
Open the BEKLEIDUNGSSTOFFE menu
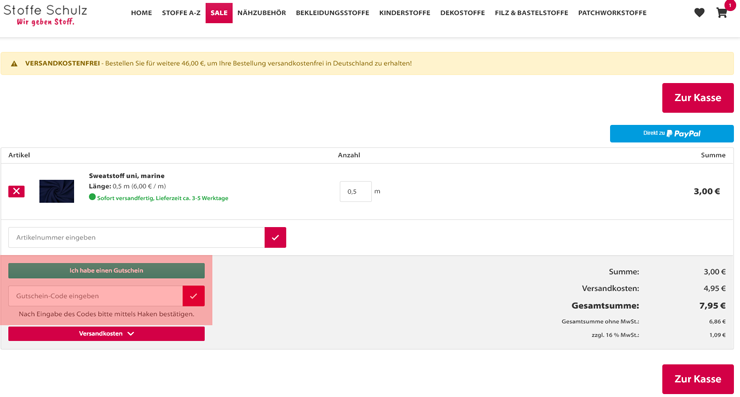332,13
